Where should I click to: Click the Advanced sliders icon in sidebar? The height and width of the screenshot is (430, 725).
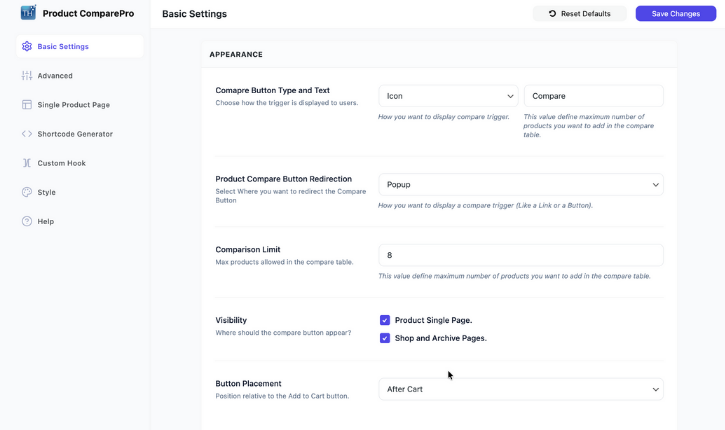[27, 76]
